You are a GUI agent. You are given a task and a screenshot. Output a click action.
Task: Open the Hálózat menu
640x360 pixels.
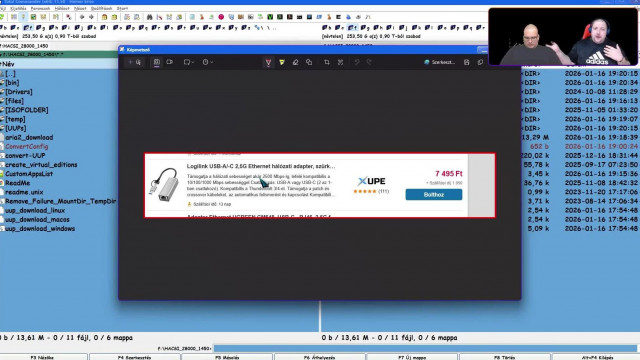click(x=62, y=8)
